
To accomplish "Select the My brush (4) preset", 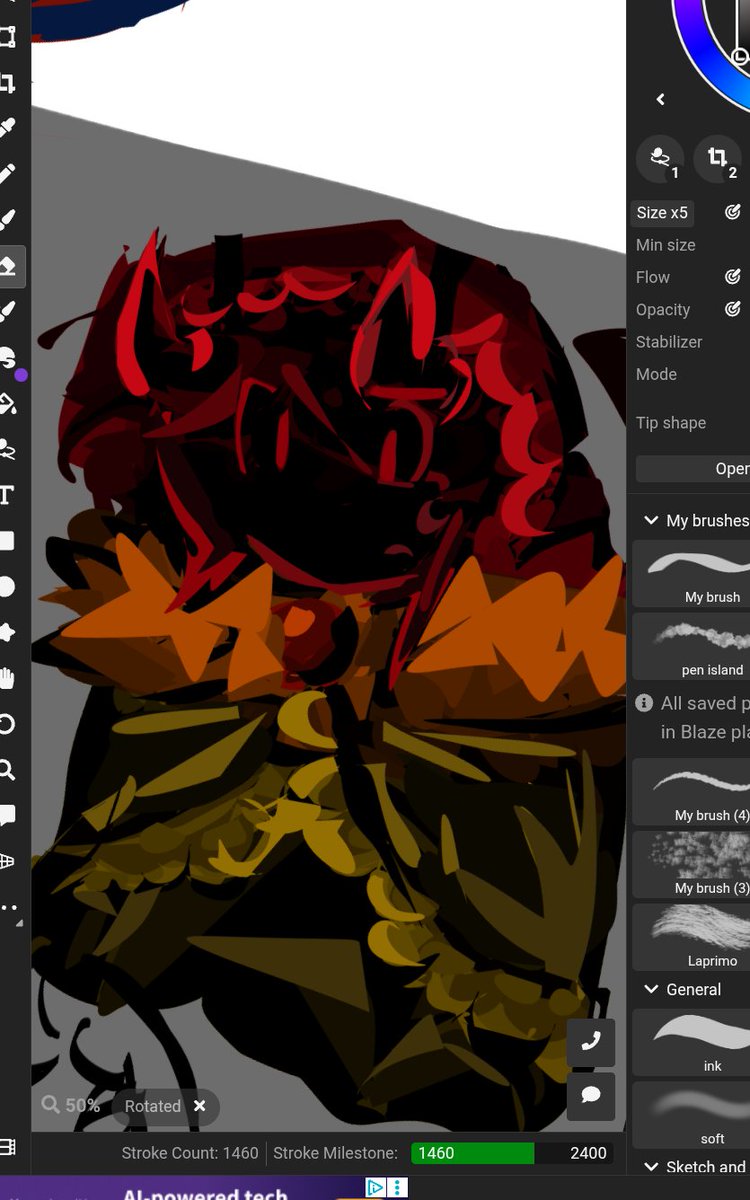I will point(691,792).
